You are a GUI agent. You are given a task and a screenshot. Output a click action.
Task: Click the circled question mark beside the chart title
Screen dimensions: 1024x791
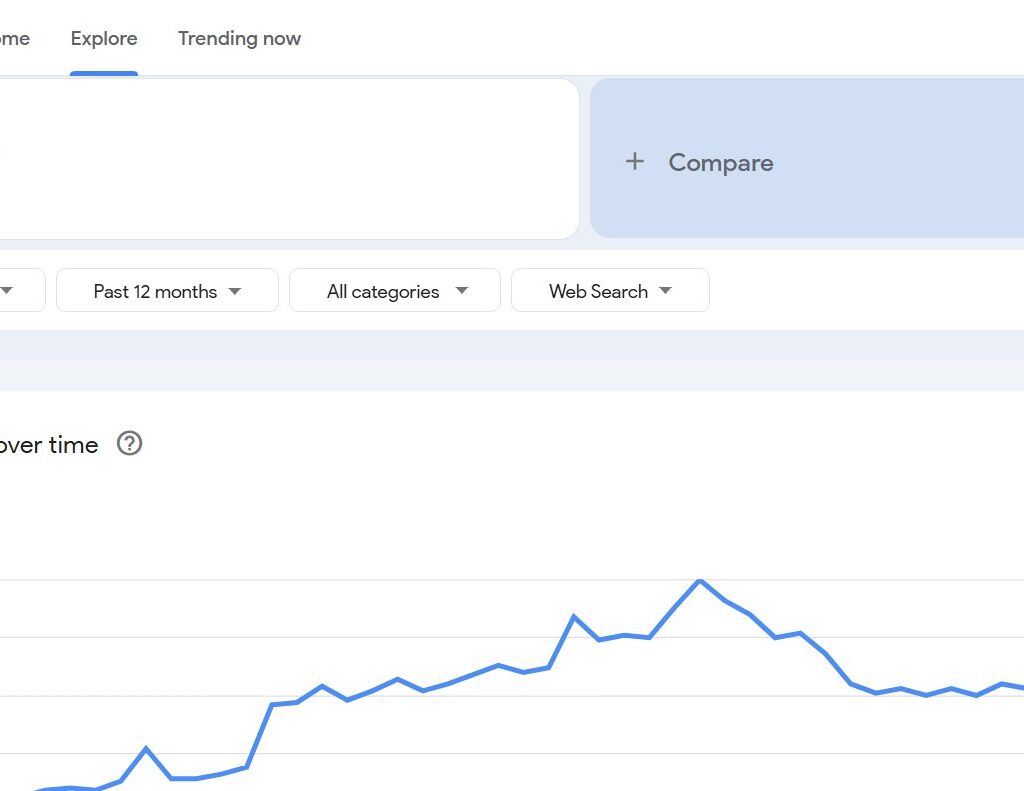(x=129, y=443)
